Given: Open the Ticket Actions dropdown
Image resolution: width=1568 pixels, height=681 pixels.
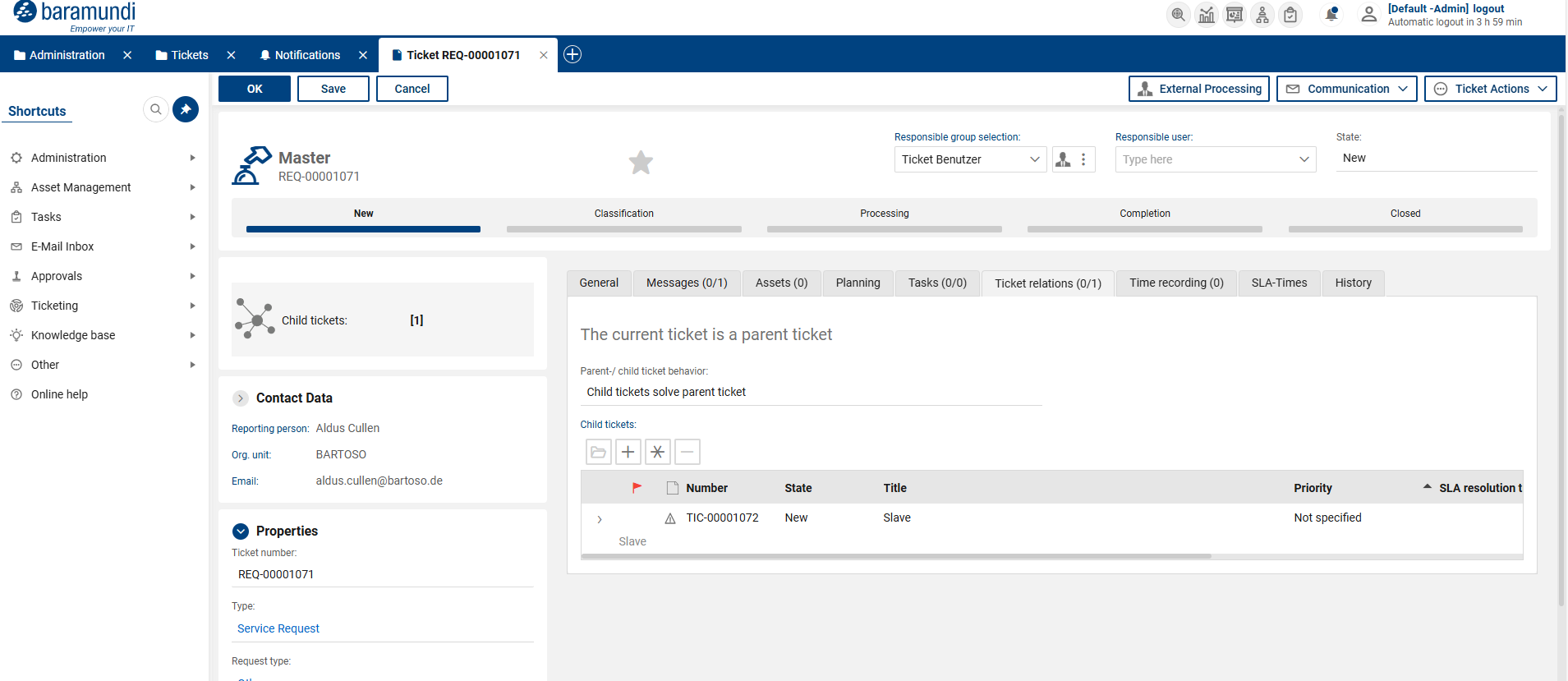Looking at the screenshot, I should [x=1491, y=89].
